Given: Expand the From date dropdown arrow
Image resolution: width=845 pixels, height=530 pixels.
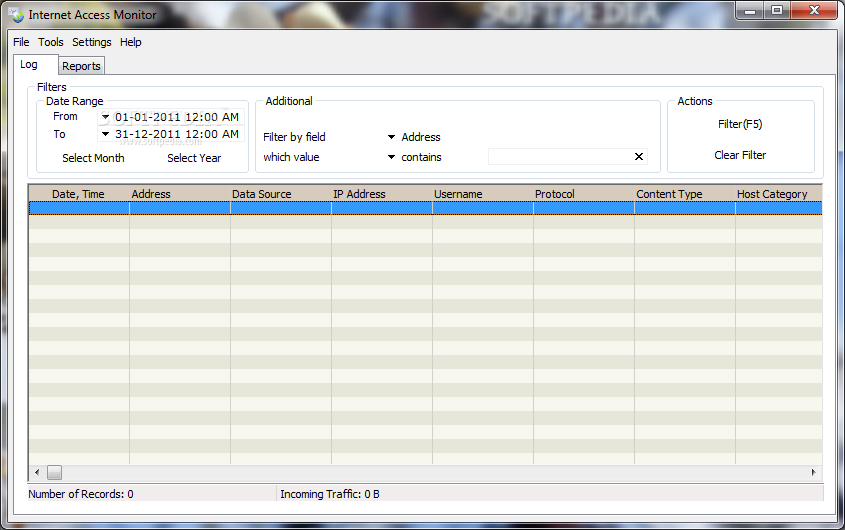Looking at the screenshot, I should point(106,116).
